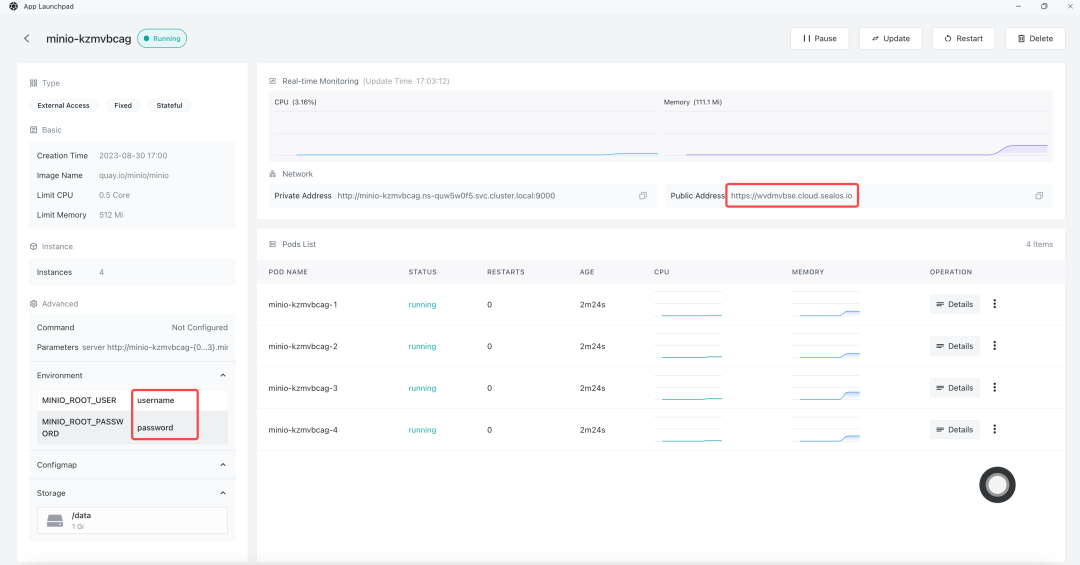The height and width of the screenshot is (565, 1080).
Task: Pause the minio-kzmvbcag app
Action: (820, 39)
